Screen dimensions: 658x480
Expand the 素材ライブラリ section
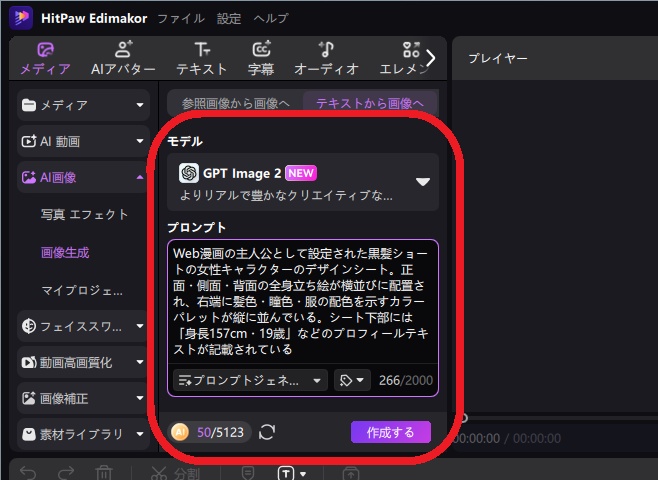[x=84, y=434]
